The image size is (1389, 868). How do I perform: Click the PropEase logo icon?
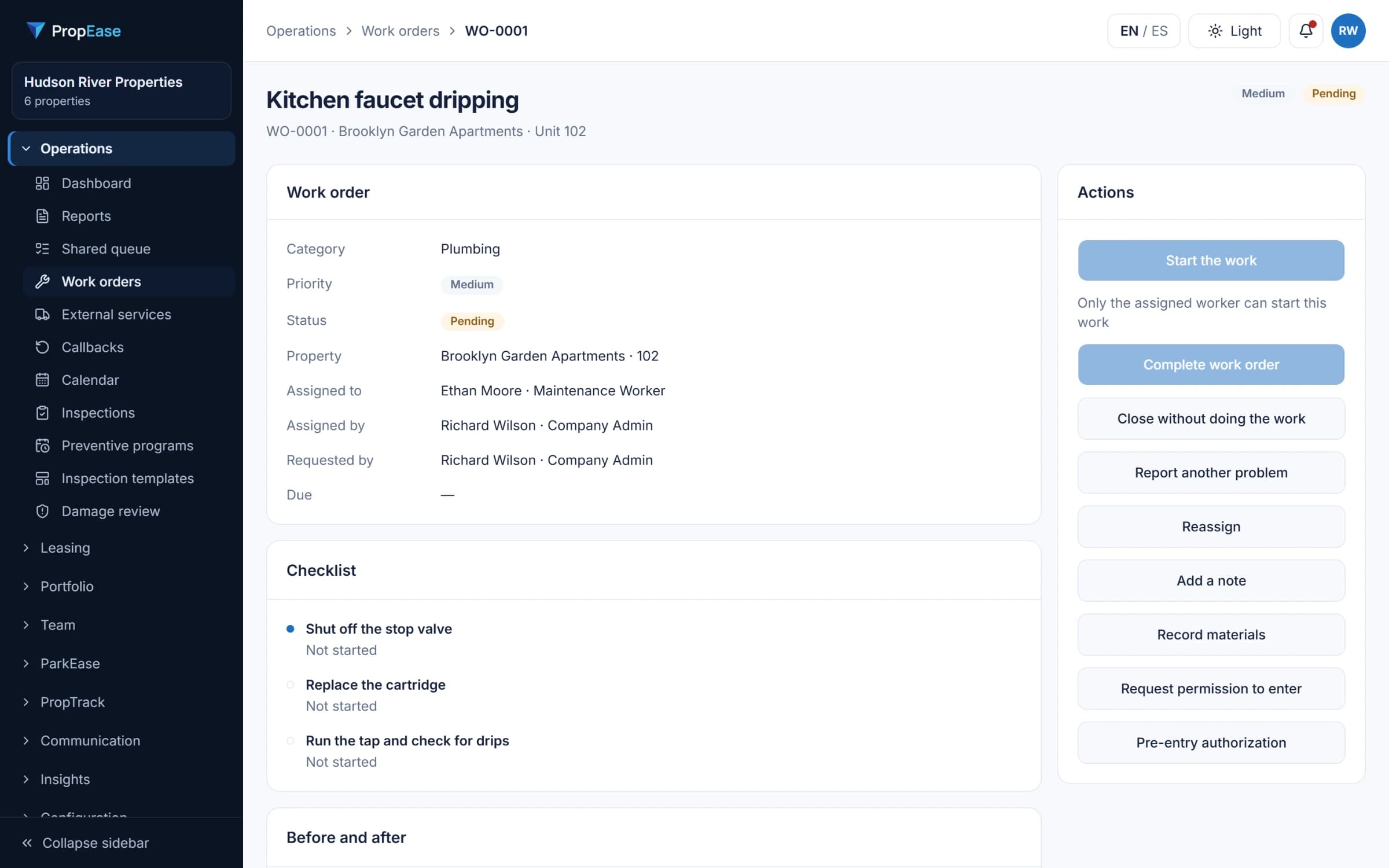36,30
